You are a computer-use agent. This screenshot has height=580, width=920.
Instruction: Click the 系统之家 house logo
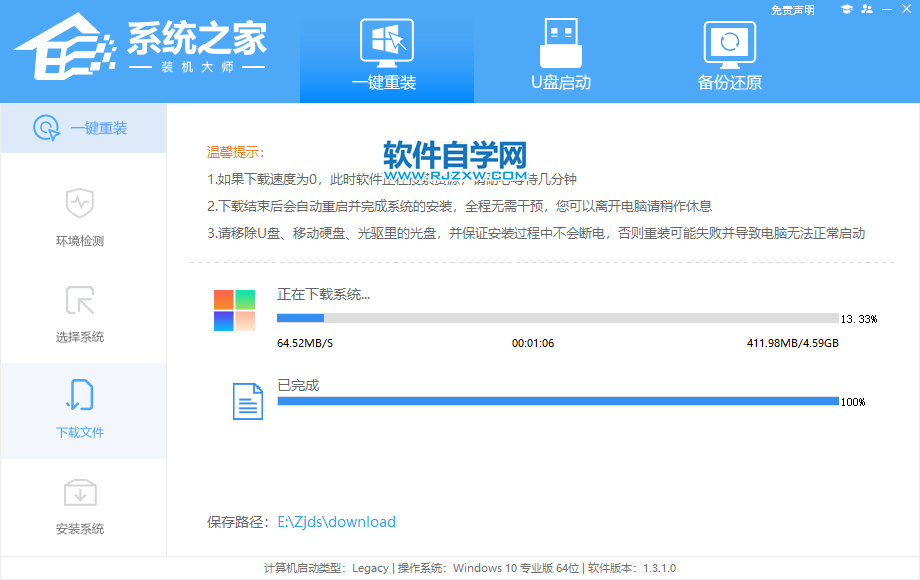point(63,47)
